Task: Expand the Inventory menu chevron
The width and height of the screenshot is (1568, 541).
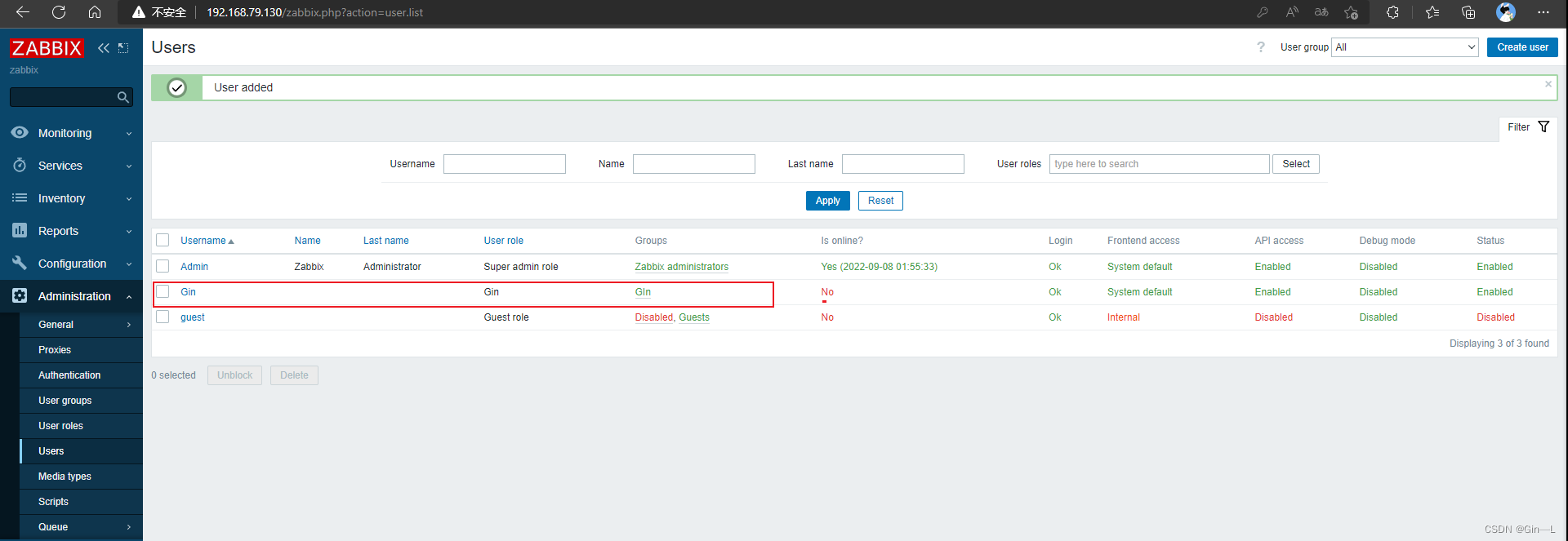Action: 129,198
